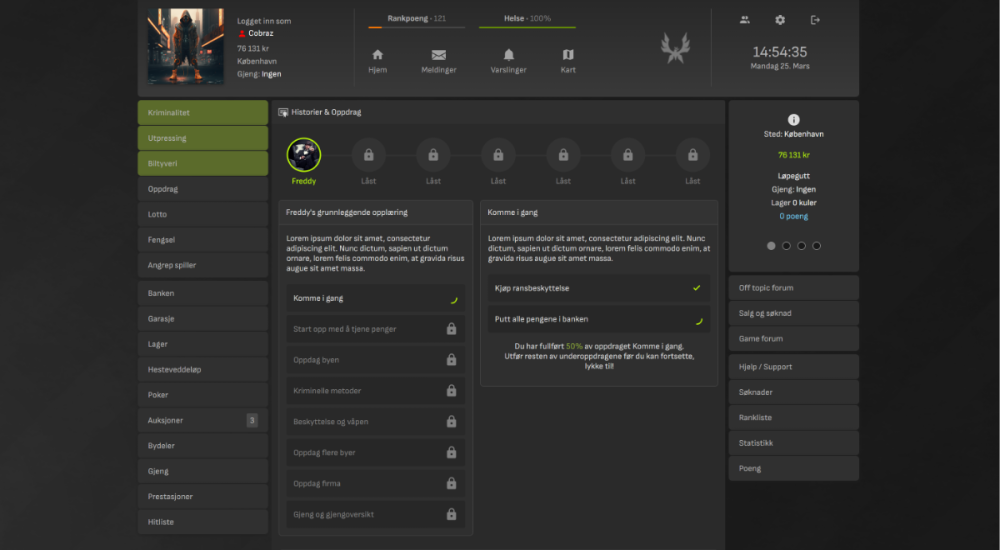Click the friends/users icon in header

click(745, 20)
